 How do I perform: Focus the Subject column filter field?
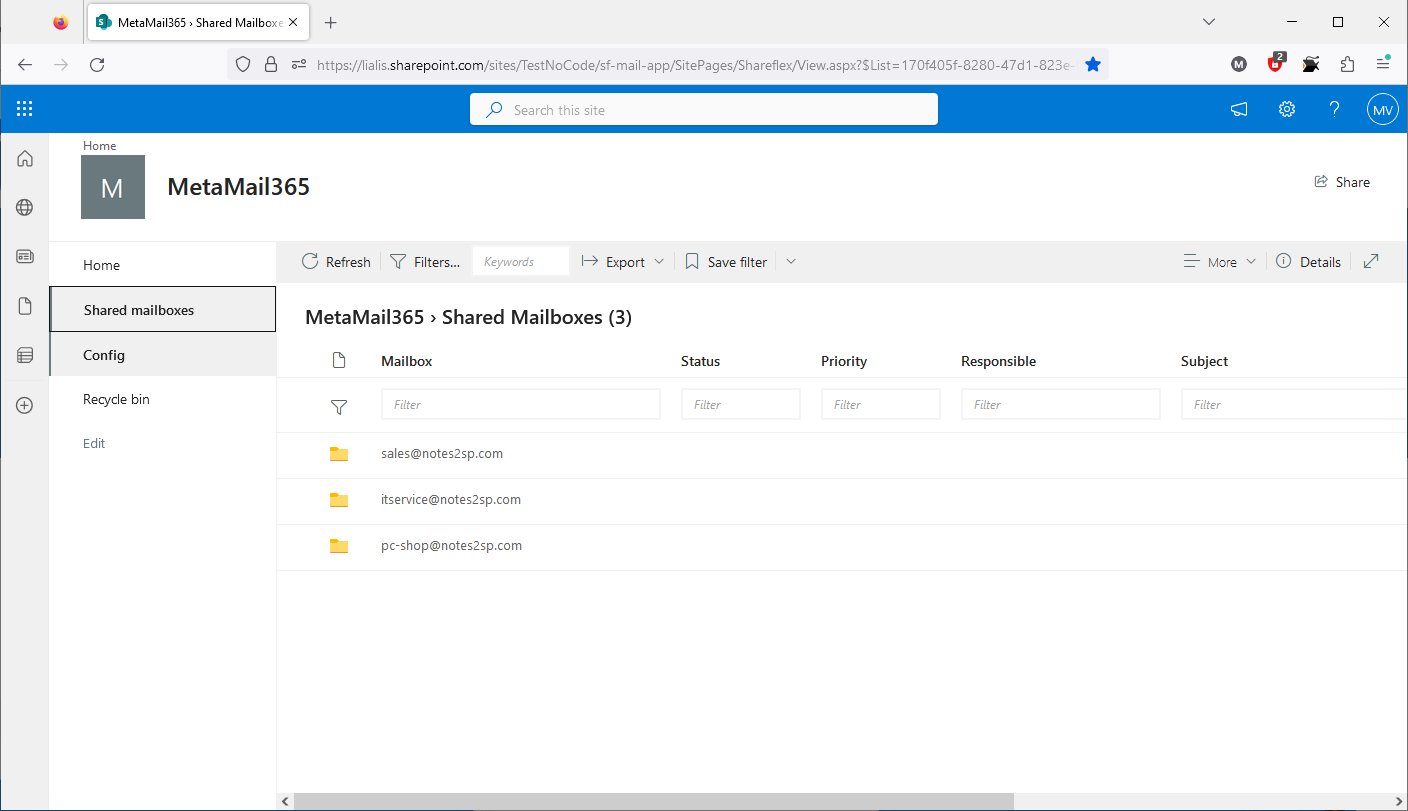pos(1294,405)
